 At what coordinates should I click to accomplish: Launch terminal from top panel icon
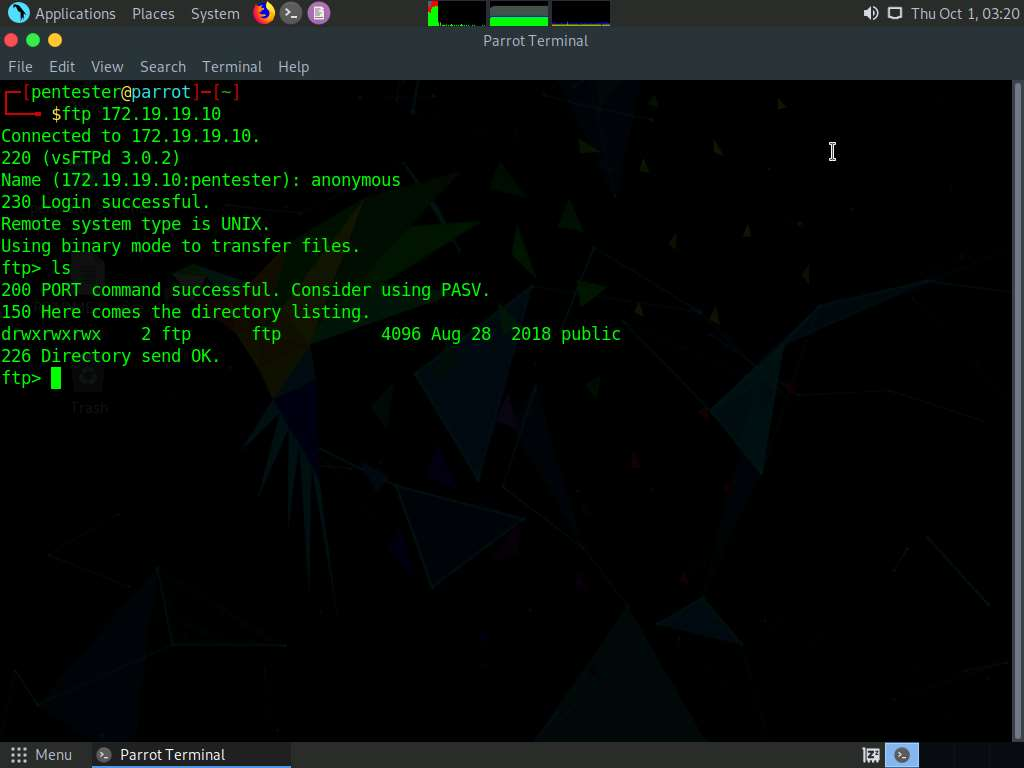291,13
